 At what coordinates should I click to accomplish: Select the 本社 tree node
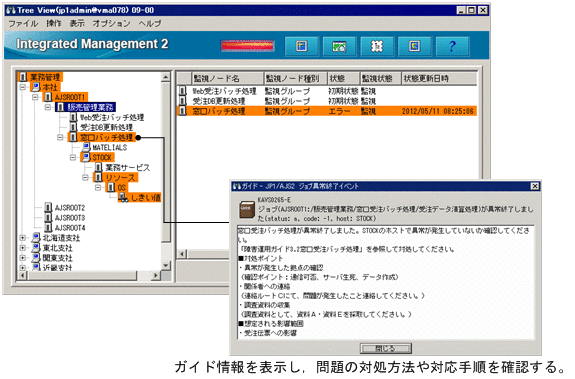[x=50, y=87]
